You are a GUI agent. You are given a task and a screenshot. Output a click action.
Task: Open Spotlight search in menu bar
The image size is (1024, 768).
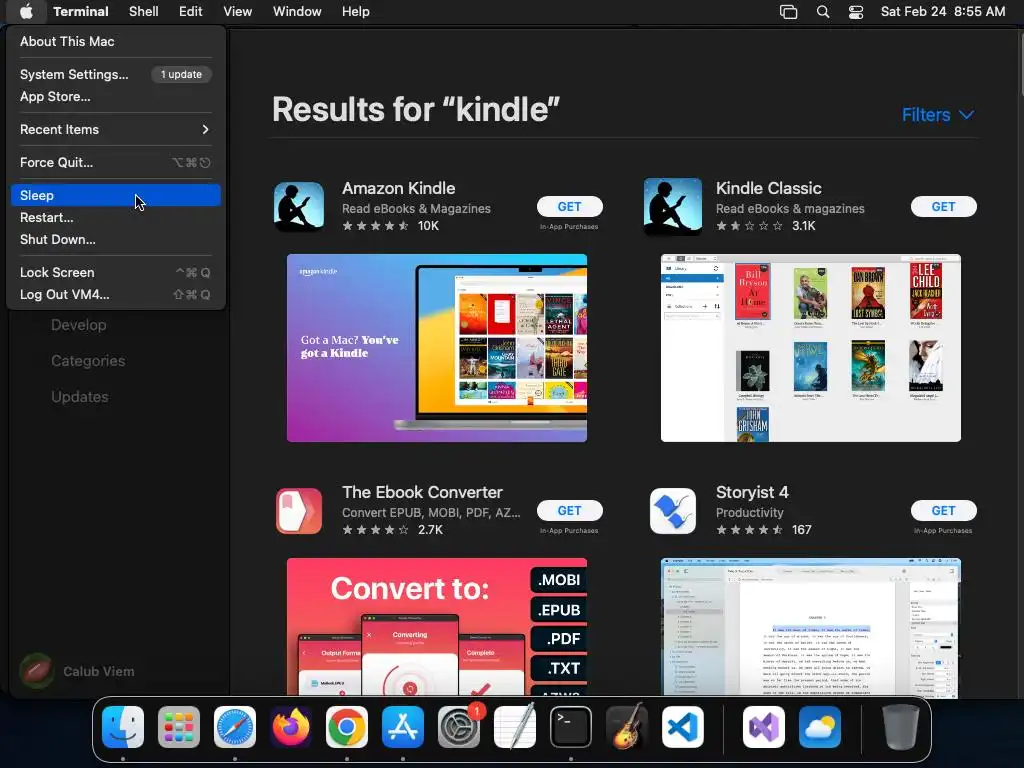pyautogui.click(x=823, y=12)
